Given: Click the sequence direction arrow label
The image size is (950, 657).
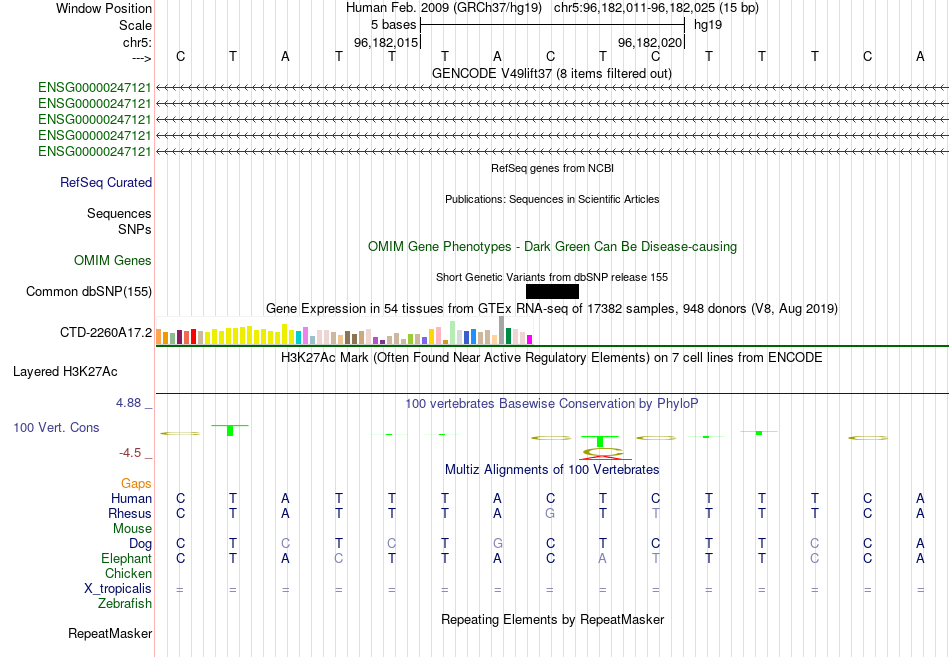Looking at the screenshot, I should [x=142, y=58].
